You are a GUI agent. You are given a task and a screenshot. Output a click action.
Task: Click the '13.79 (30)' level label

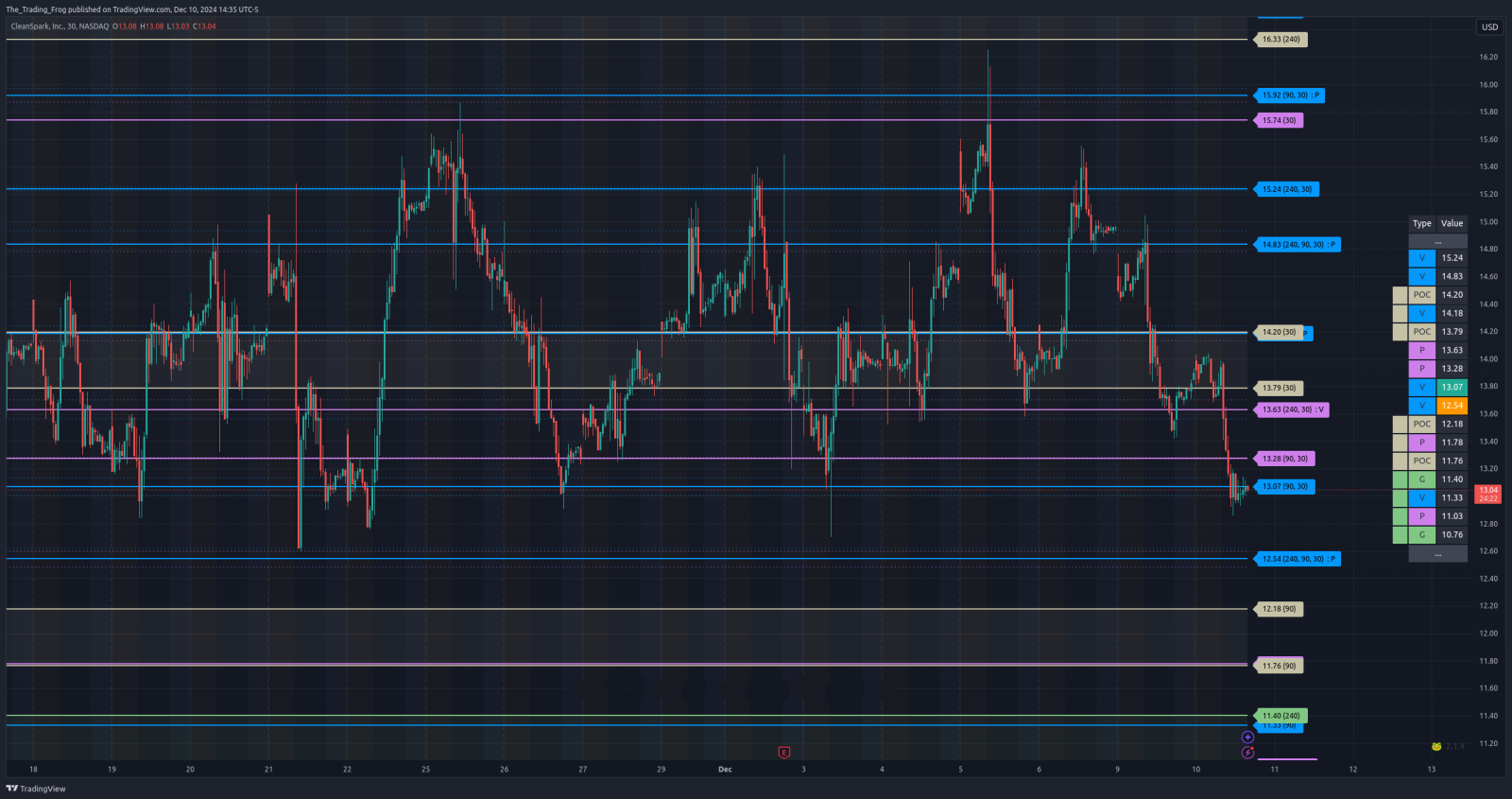[x=1279, y=388]
